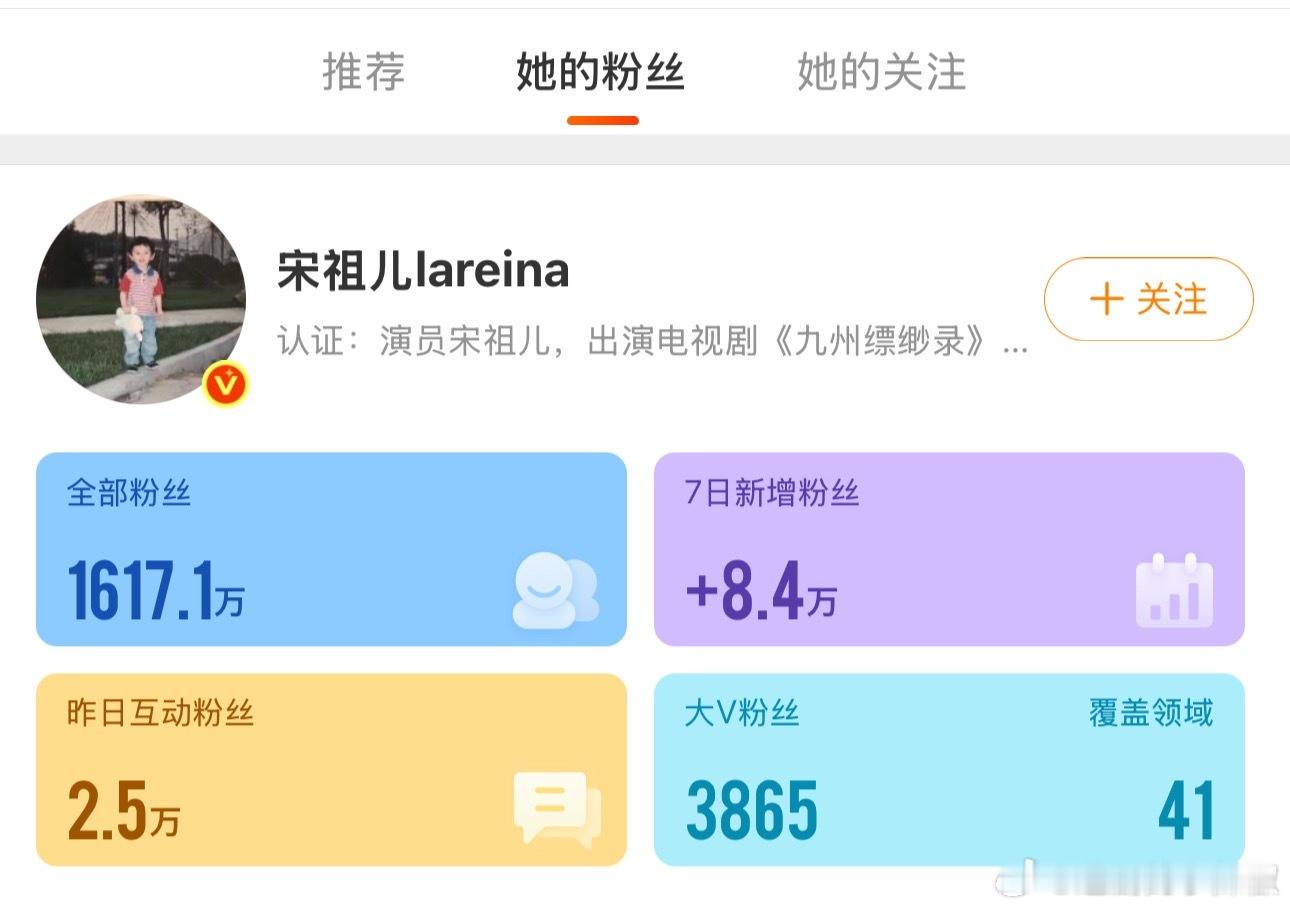The image size is (1290, 910).
Task: Select the 她的粉丝 tab
Action: pos(600,72)
